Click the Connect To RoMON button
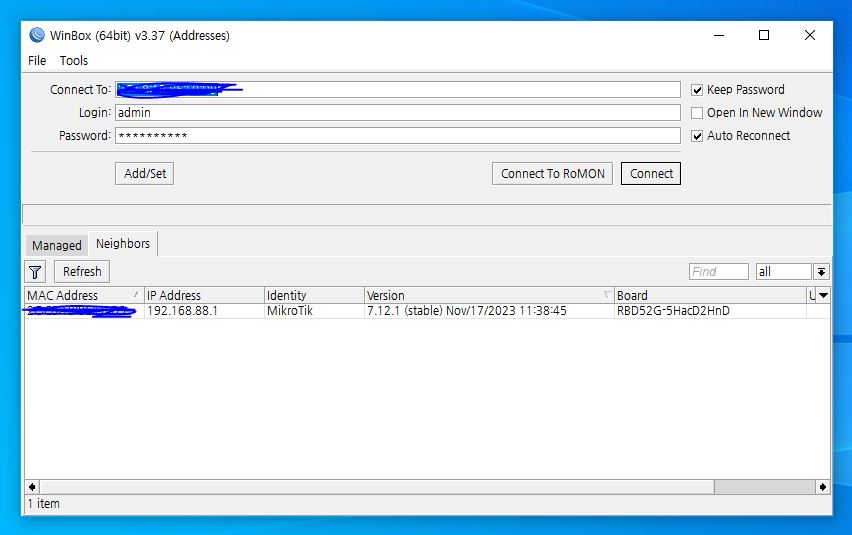 click(553, 173)
